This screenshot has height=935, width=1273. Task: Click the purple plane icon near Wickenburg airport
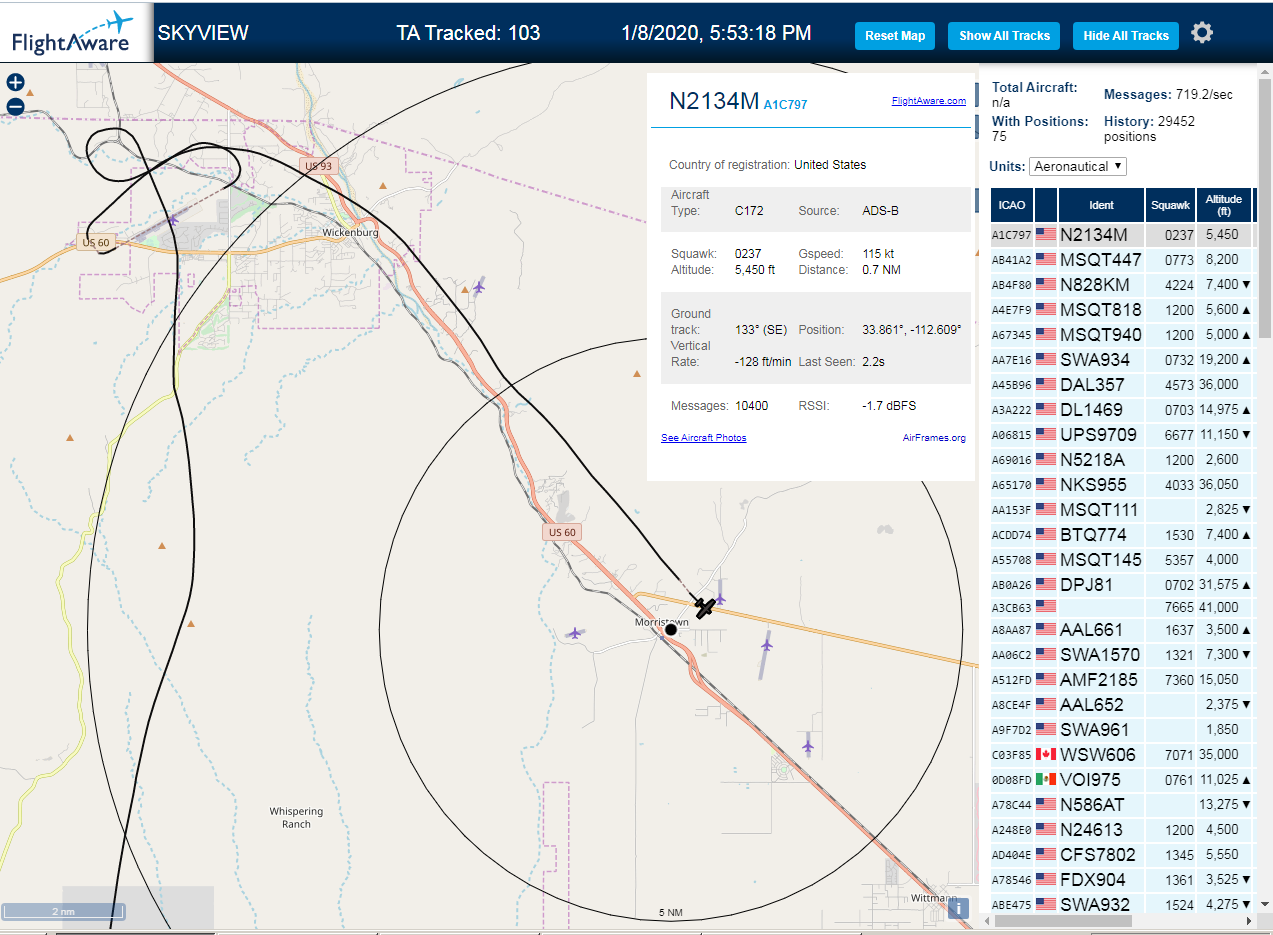(175, 219)
